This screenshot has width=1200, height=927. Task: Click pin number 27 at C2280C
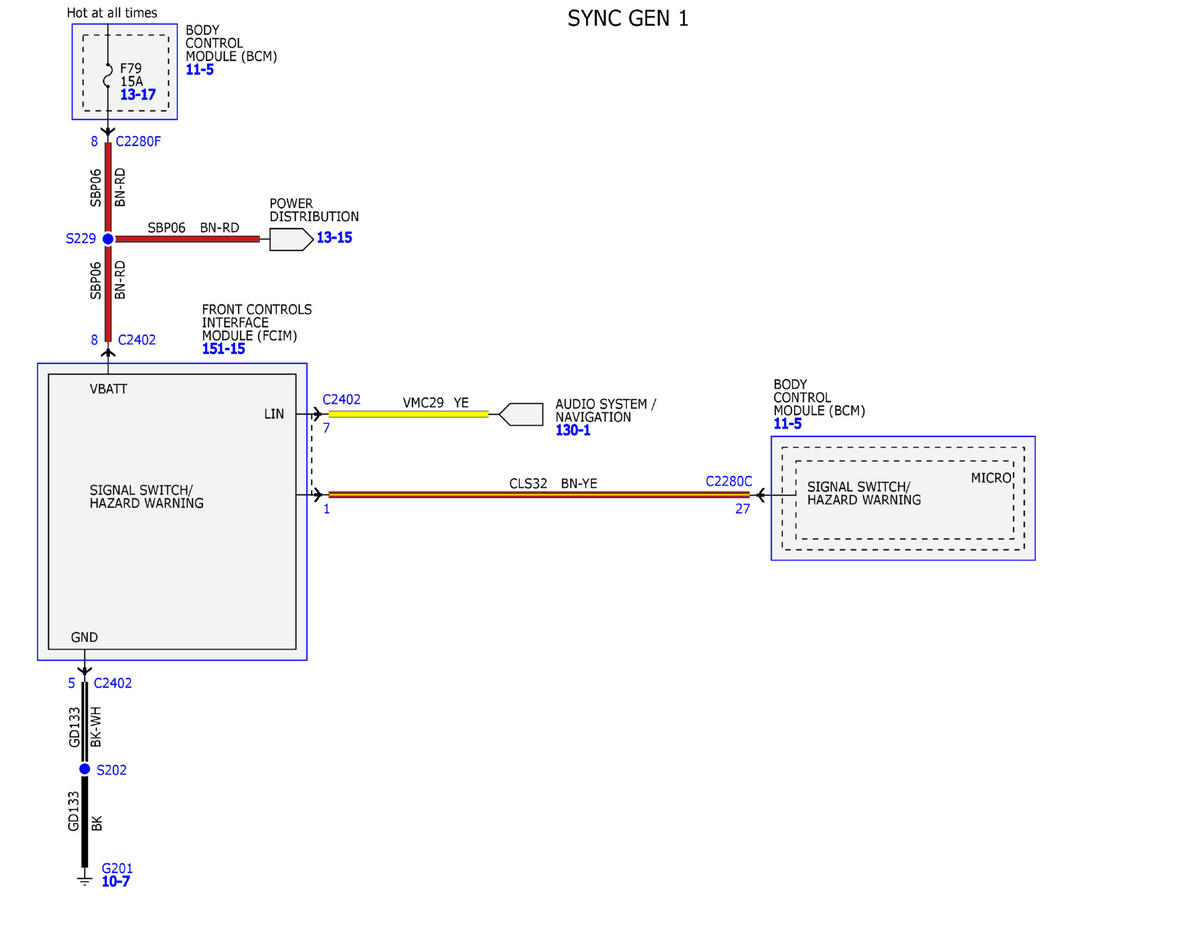coord(742,508)
